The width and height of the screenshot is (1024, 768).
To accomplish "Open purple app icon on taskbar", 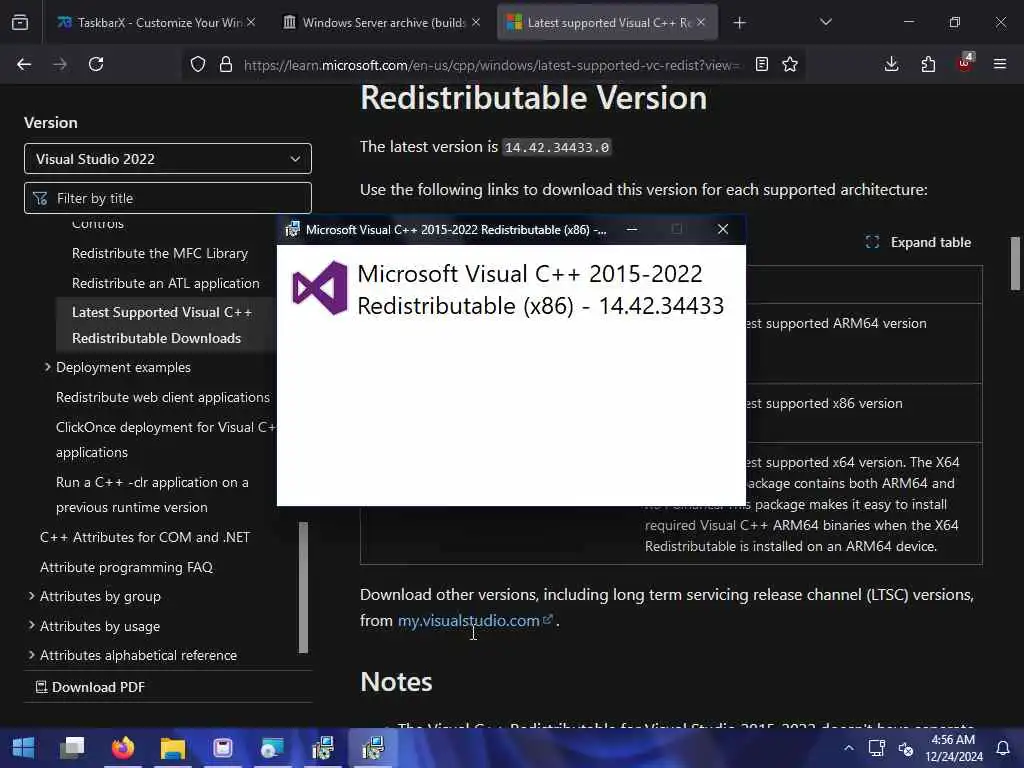I will (223, 748).
